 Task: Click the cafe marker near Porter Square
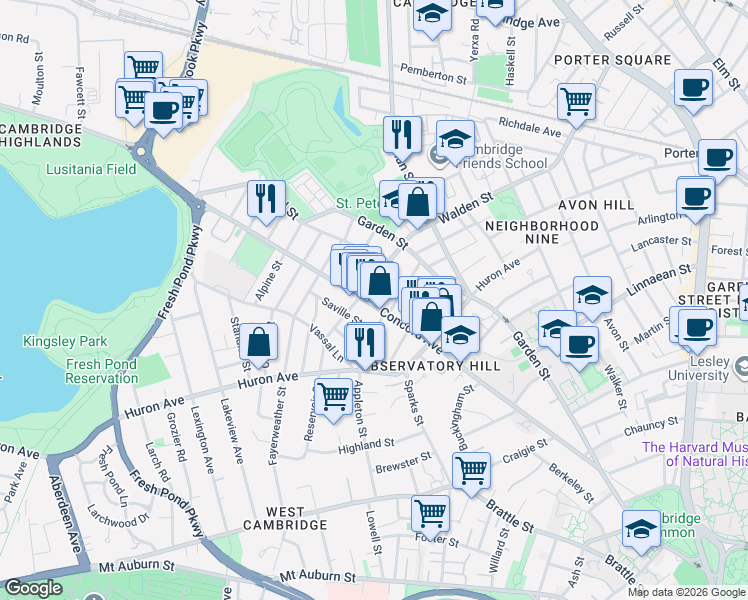tap(693, 90)
